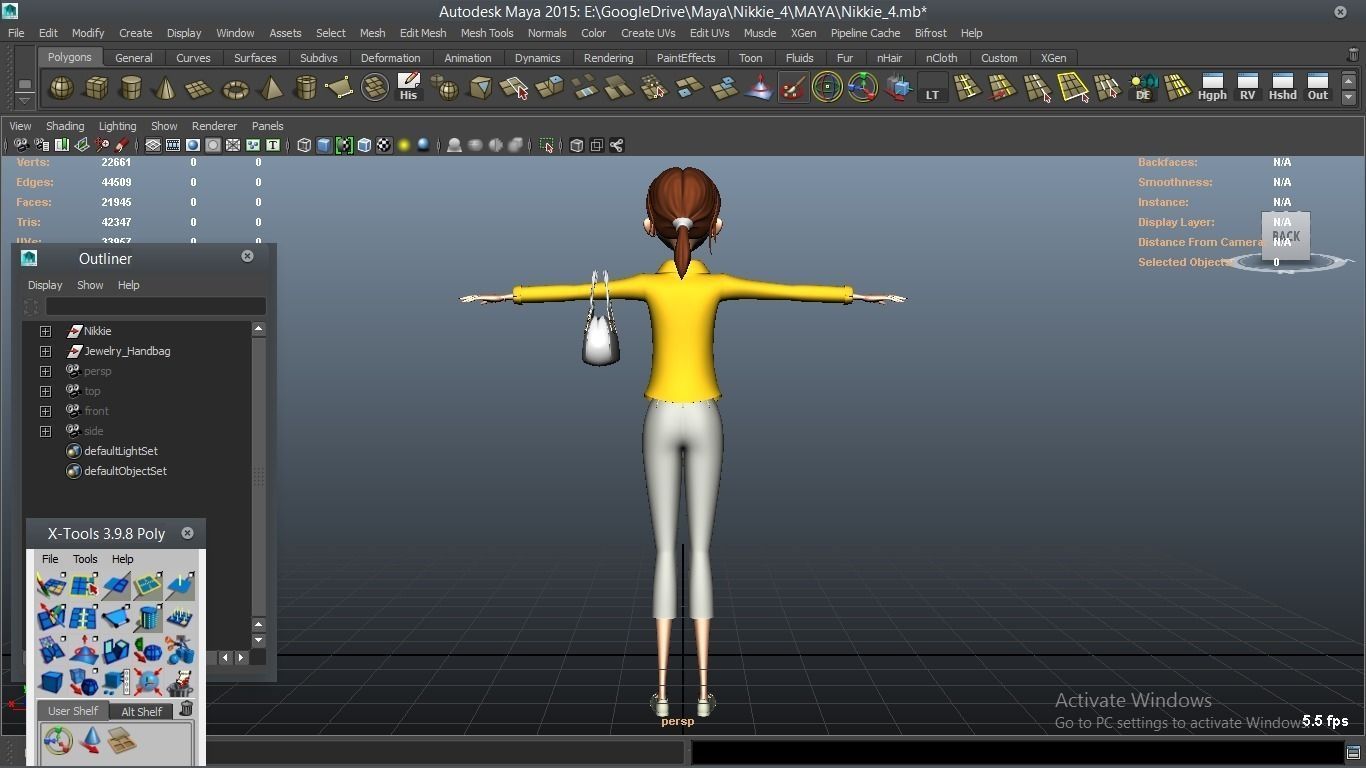Expand the Jewelry_Handbag node in Outliner

[x=45, y=351]
